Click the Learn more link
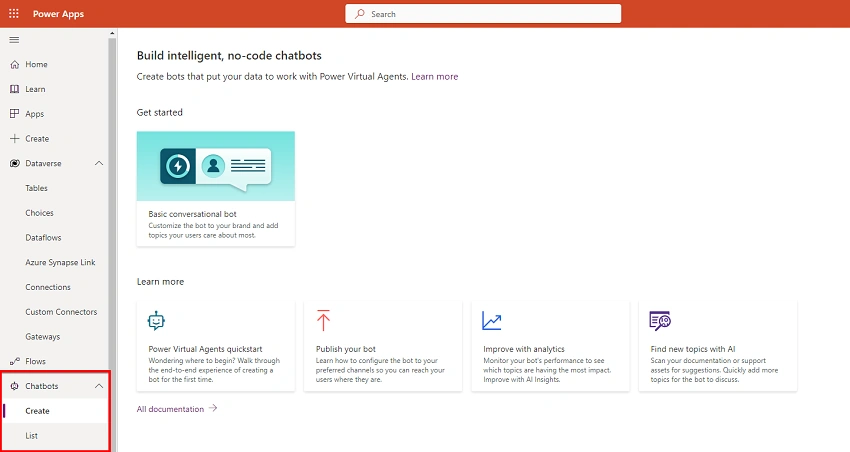The image size is (850, 452). pyautogui.click(x=434, y=76)
